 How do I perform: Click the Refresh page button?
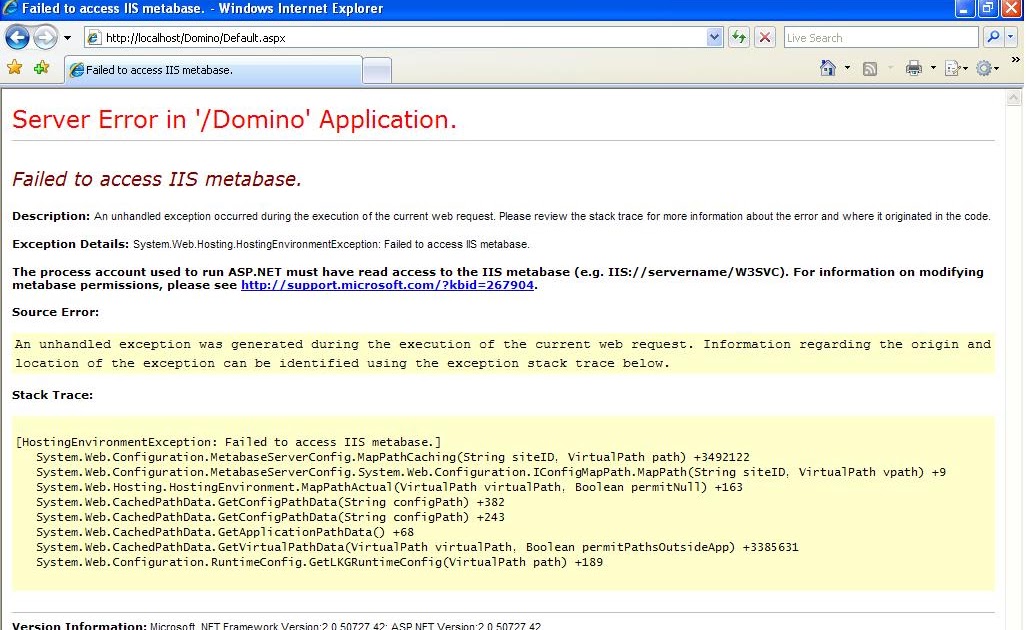(739, 37)
